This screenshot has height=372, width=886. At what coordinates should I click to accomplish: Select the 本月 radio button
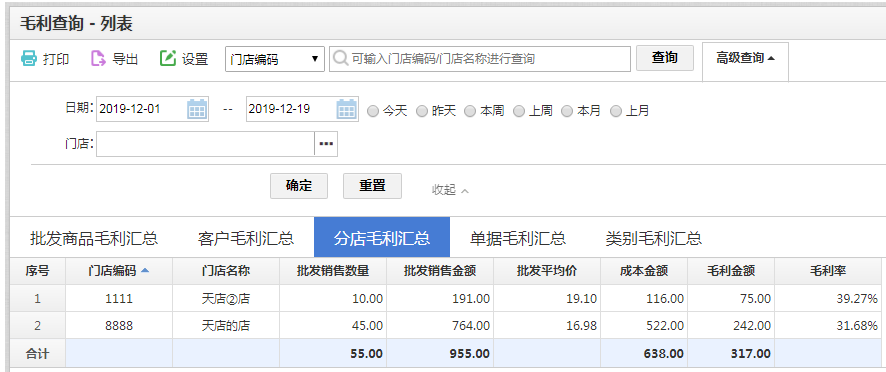[567, 111]
